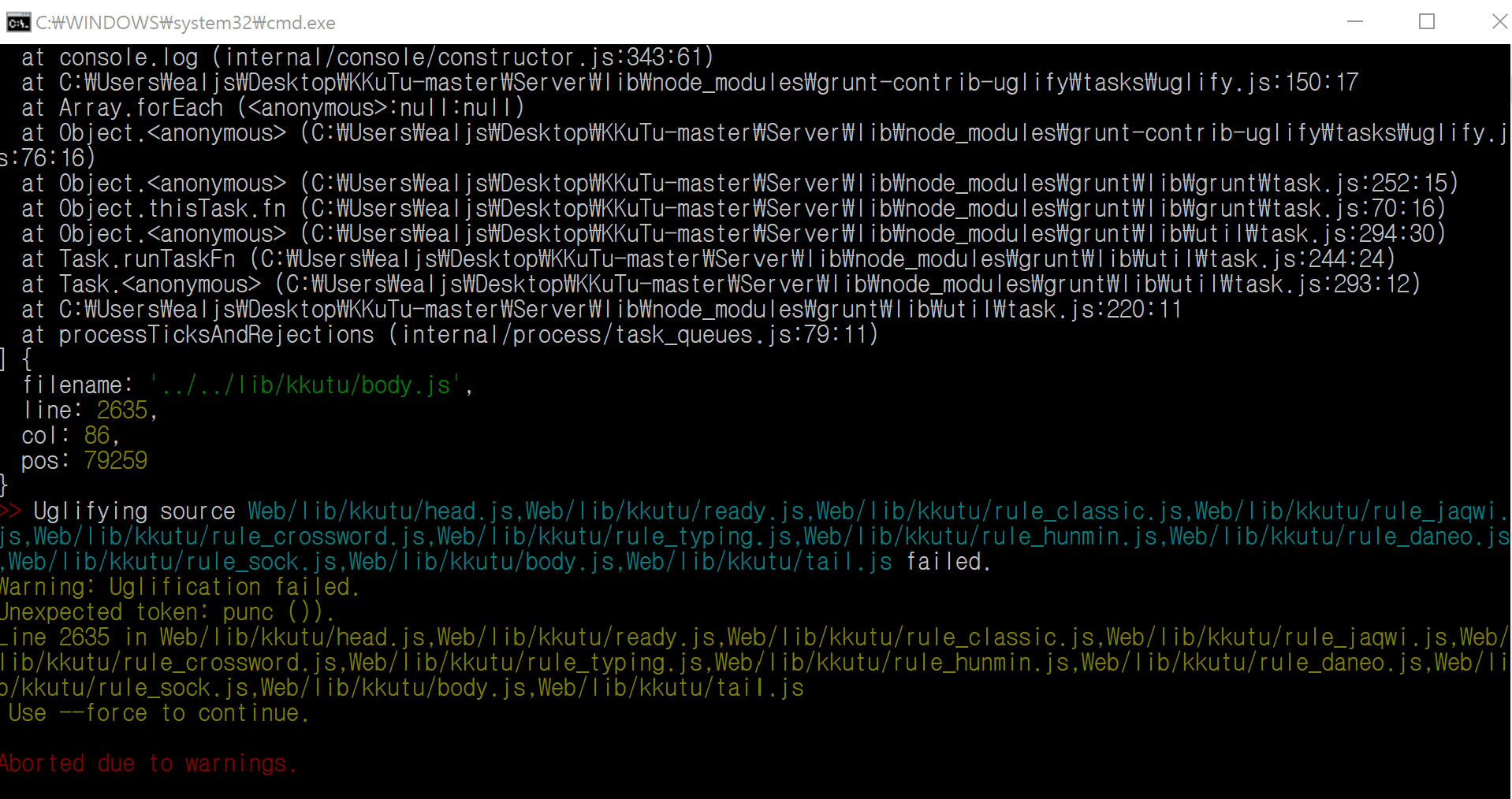This screenshot has width=1512, height=799.
Task: Click the pos value 79259
Action: (x=115, y=461)
